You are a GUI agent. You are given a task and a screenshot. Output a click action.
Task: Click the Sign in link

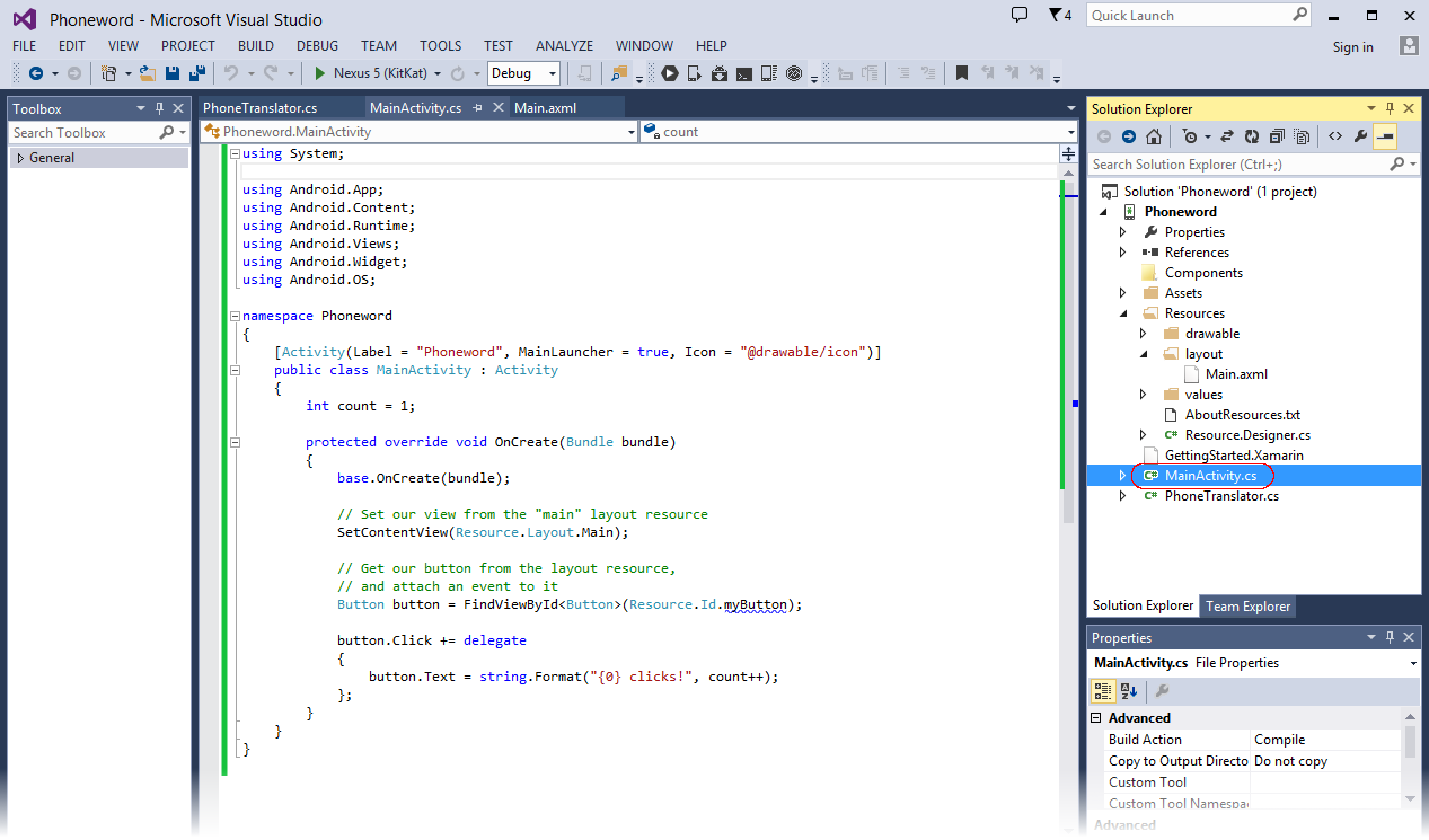pyautogui.click(x=1352, y=47)
